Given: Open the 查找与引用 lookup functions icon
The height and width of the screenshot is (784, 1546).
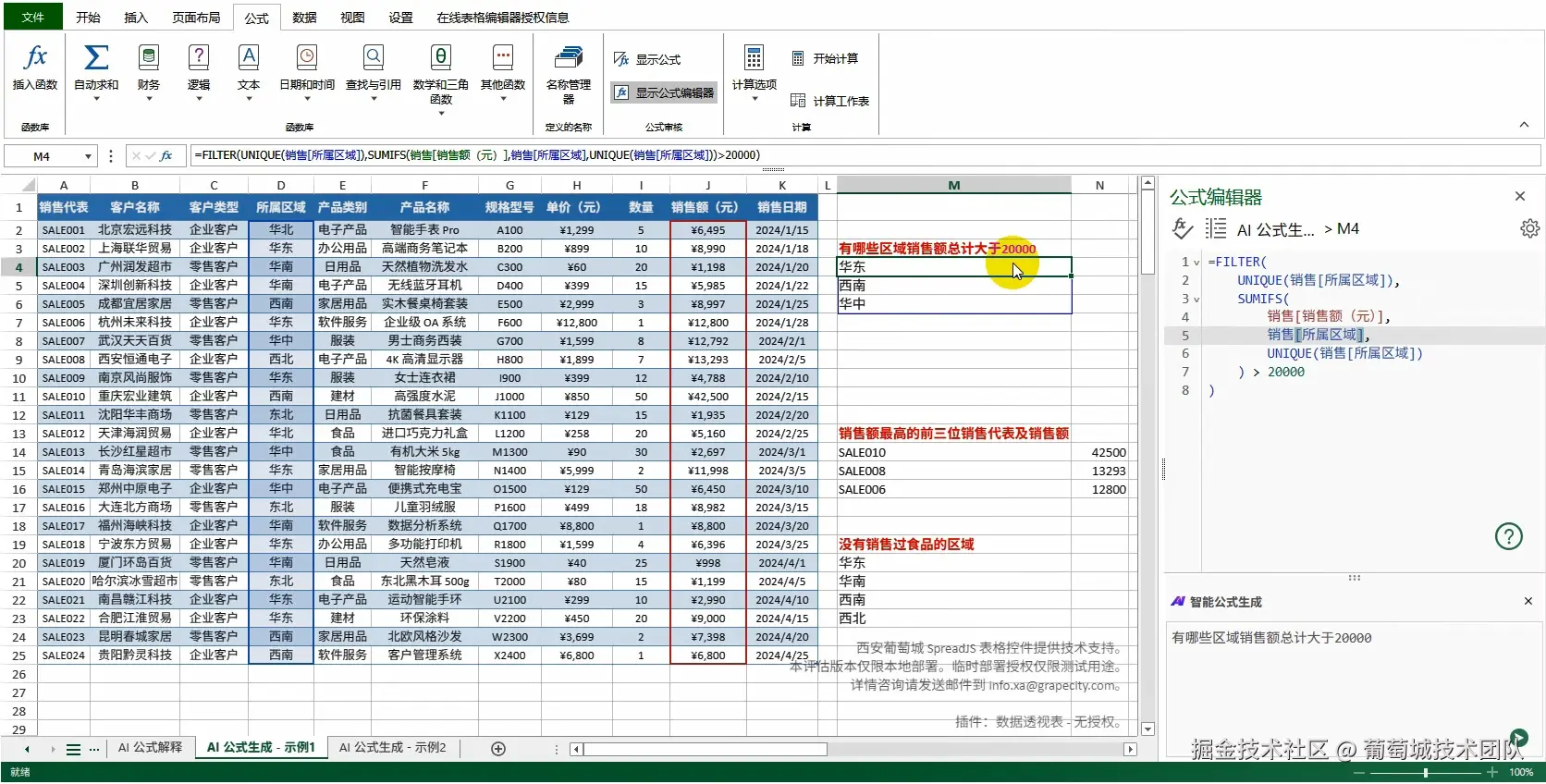Looking at the screenshot, I should click(374, 58).
